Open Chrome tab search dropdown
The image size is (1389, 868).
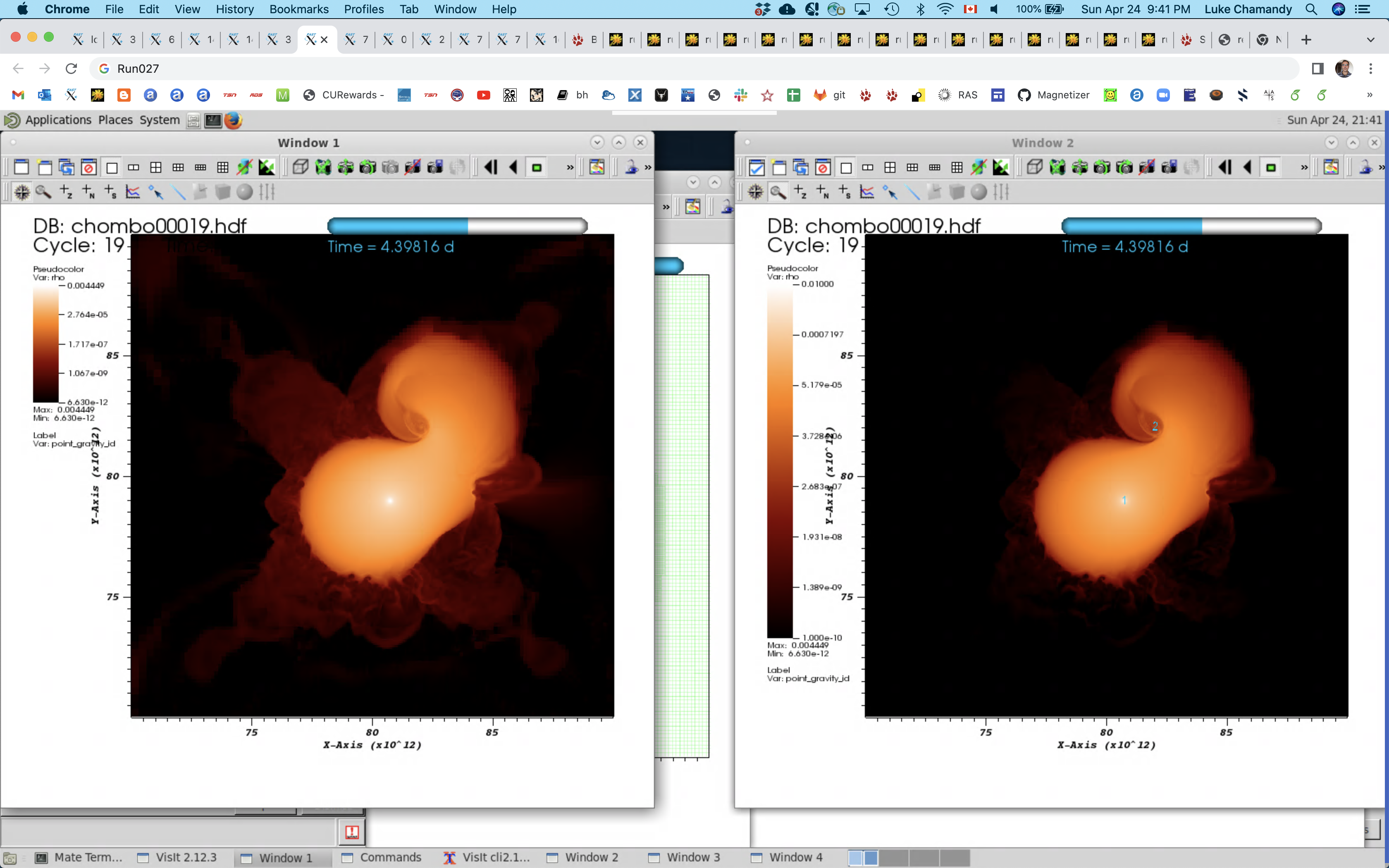1371,40
